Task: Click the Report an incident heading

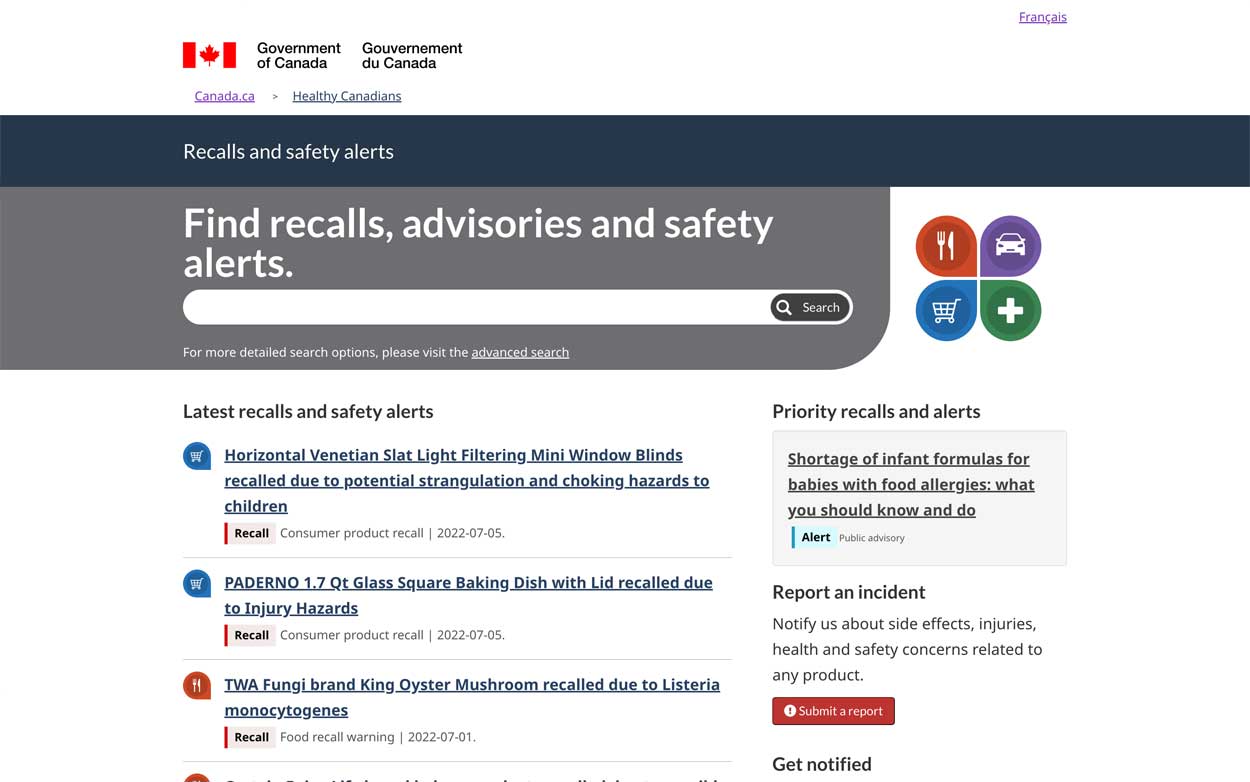Action: pos(849,592)
